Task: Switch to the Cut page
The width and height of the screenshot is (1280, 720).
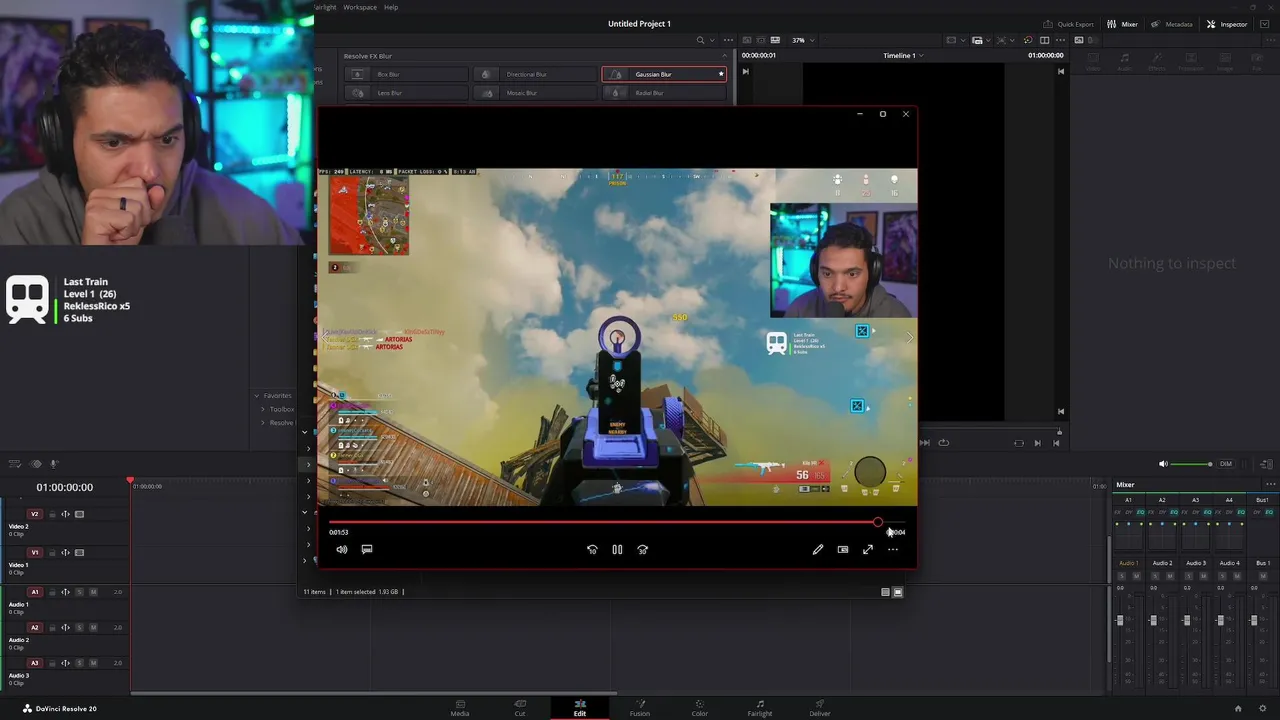Action: click(x=520, y=708)
